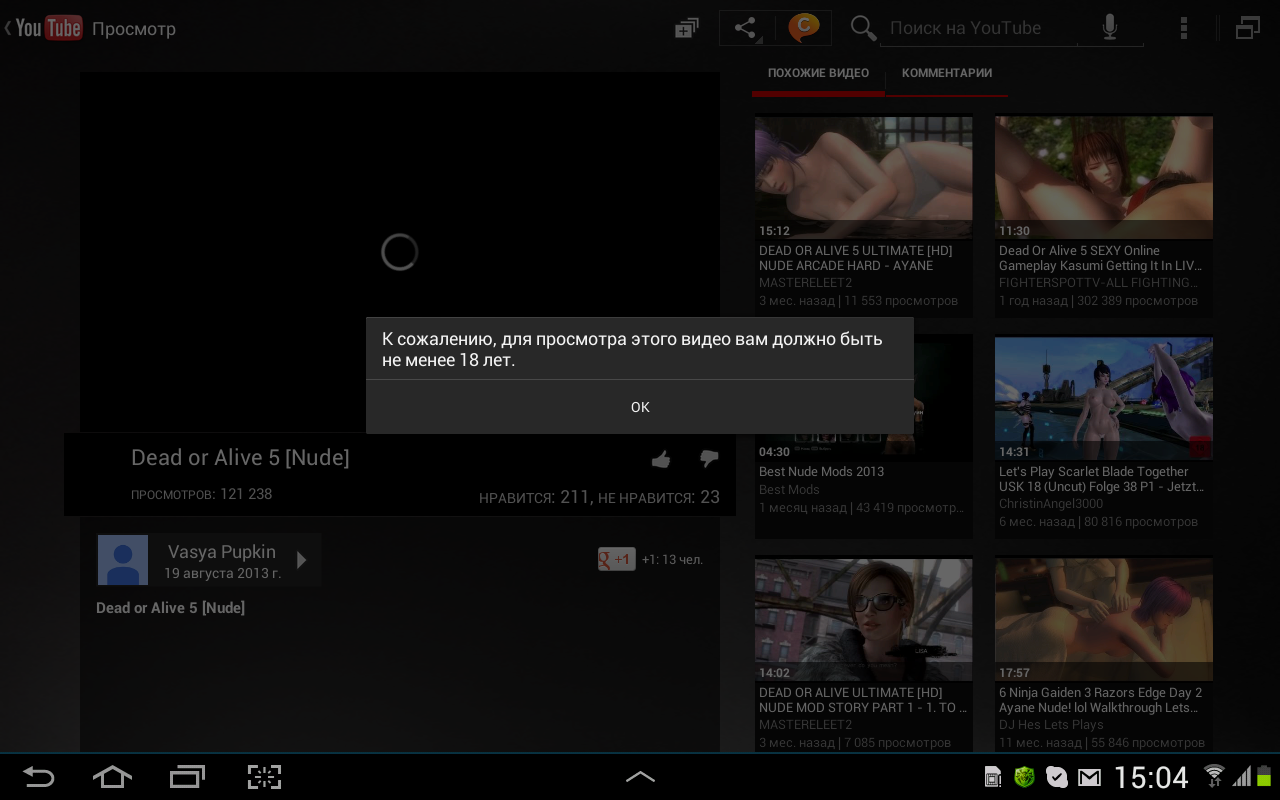Expand the arrow next to Vasya Pupkin

pyautogui.click(x=301, y=560)
